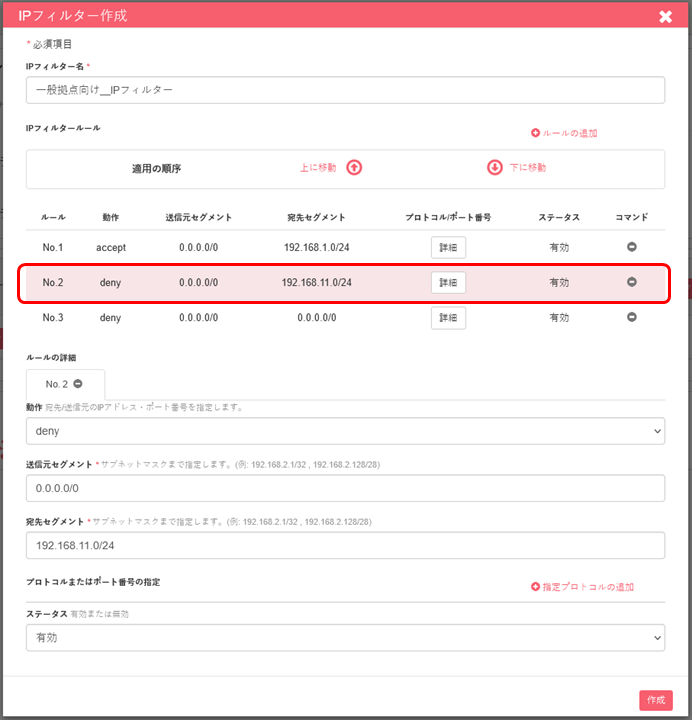
Task: Click accept action of rule No.1
Action: coord(111,248)
